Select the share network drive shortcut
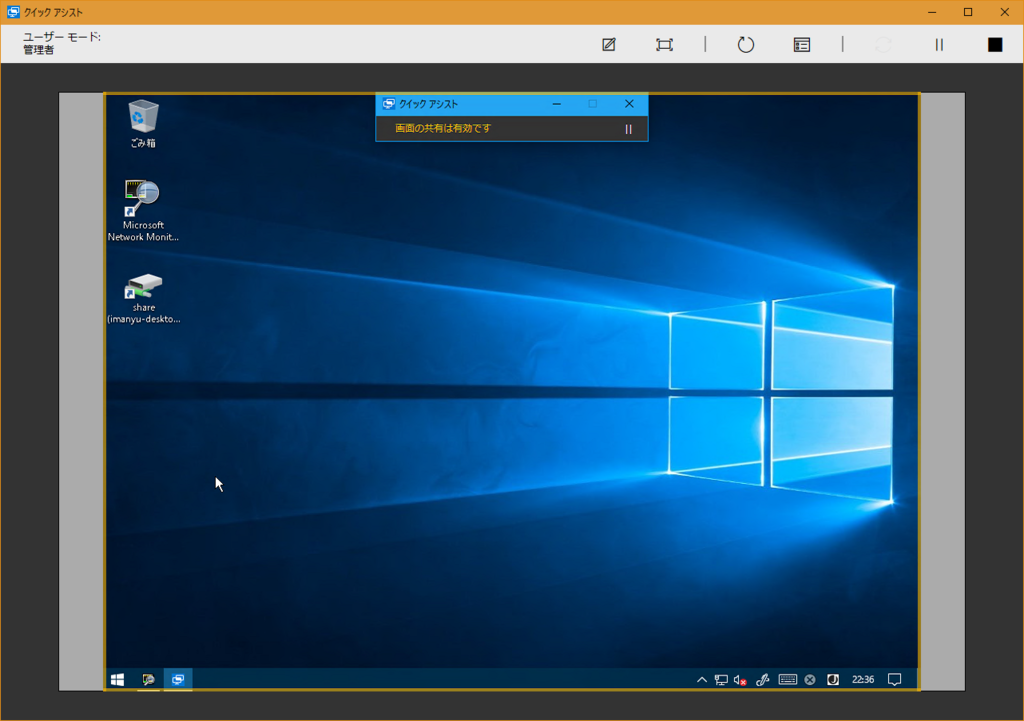The width and height of the screenshot is (1024, 721). click(144, 298)
